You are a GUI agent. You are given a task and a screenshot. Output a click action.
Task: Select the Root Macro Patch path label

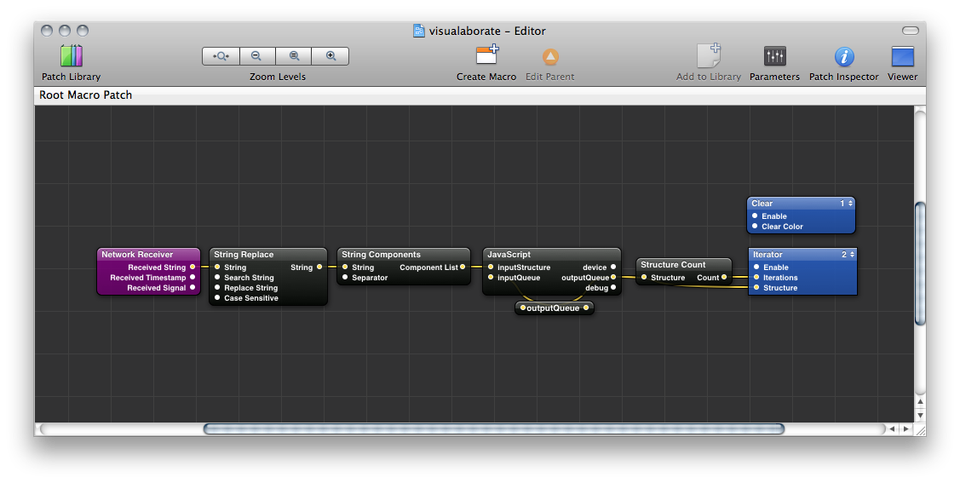[x=86, y=95]
